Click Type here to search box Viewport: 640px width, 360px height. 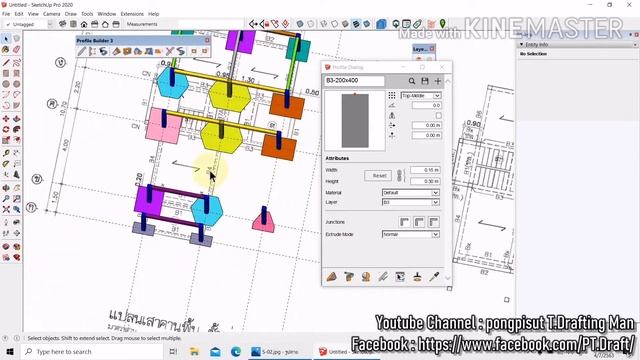click(92, 351)
